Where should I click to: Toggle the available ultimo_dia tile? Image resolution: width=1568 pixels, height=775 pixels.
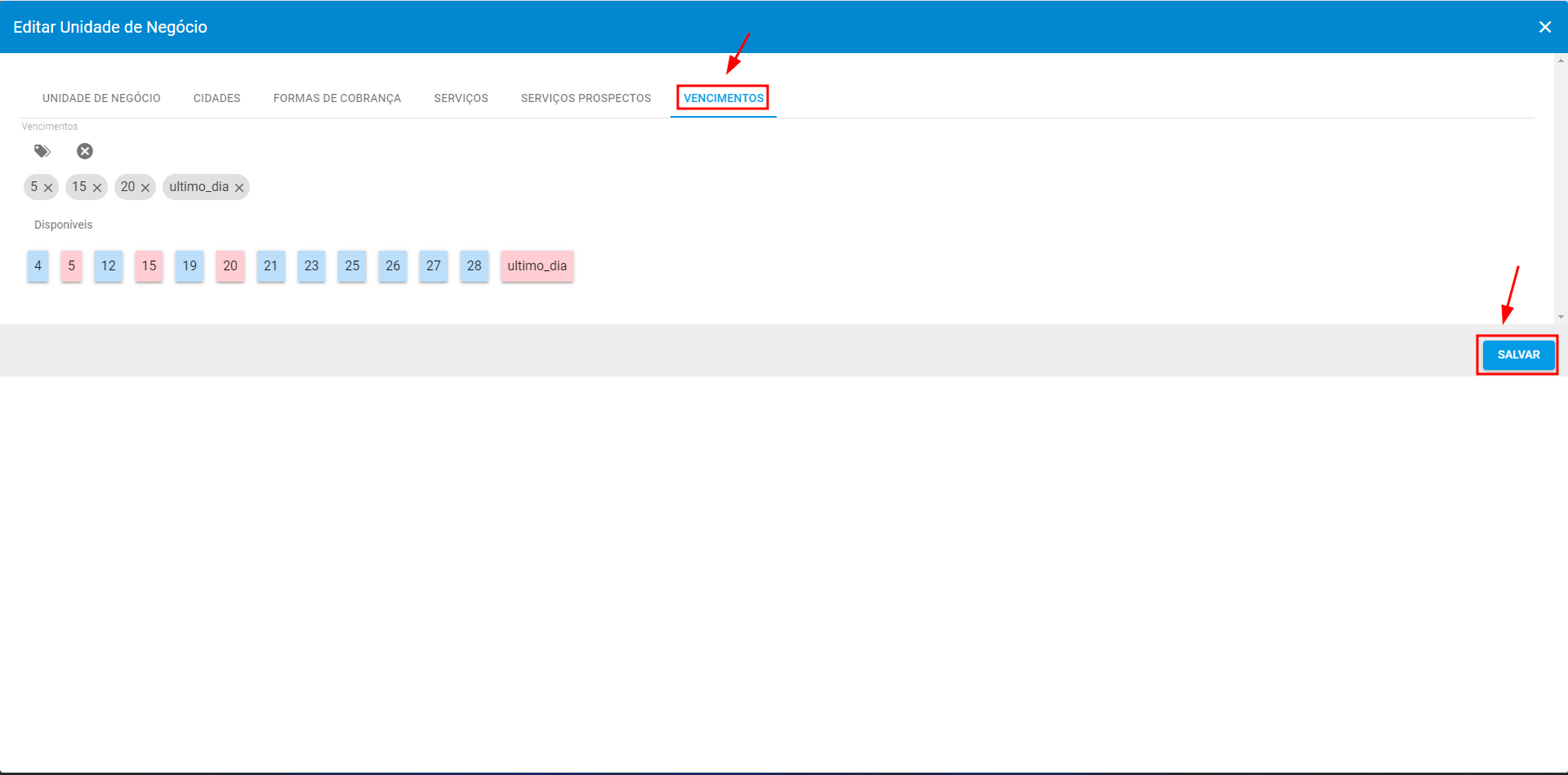click(537, 266)
